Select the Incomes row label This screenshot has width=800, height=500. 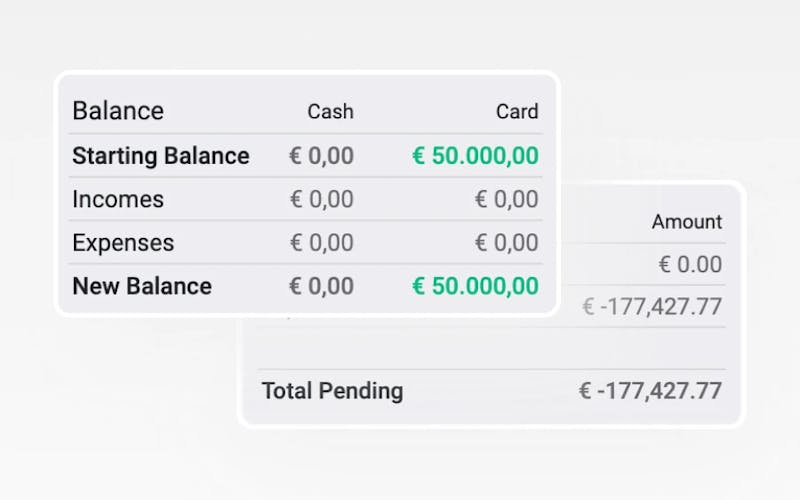118,199
